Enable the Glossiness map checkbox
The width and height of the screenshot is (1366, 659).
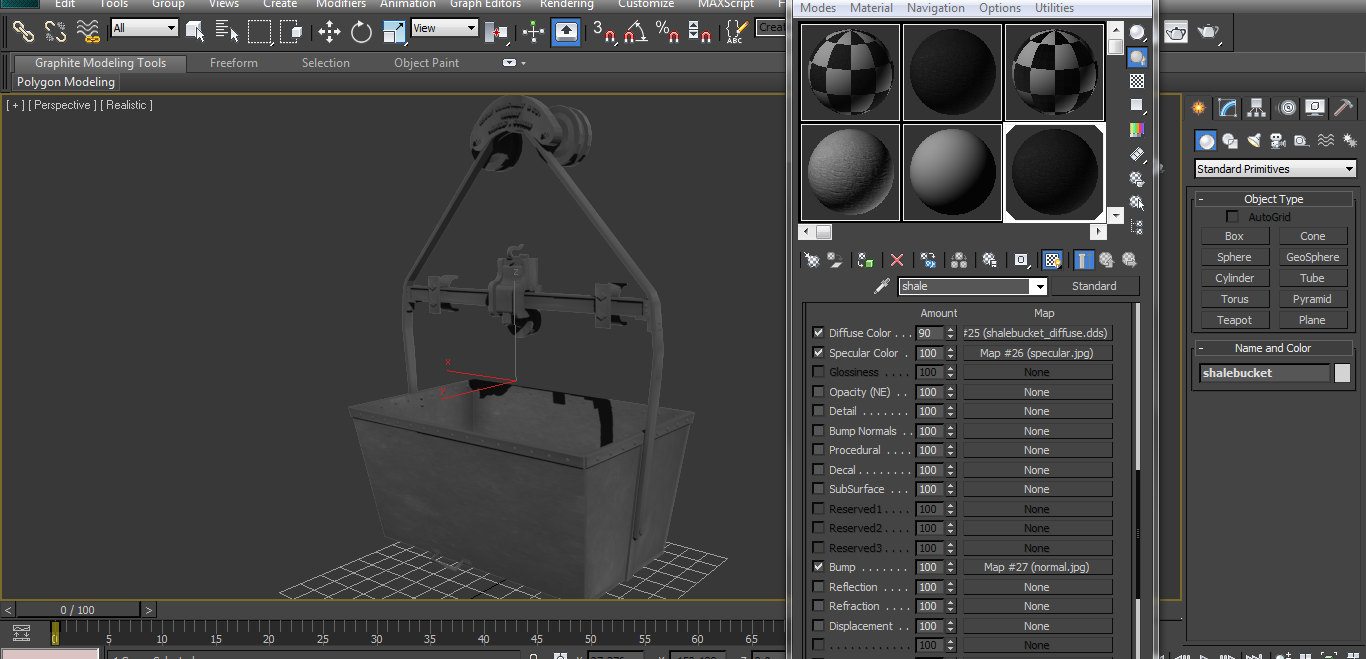(818, 372)
